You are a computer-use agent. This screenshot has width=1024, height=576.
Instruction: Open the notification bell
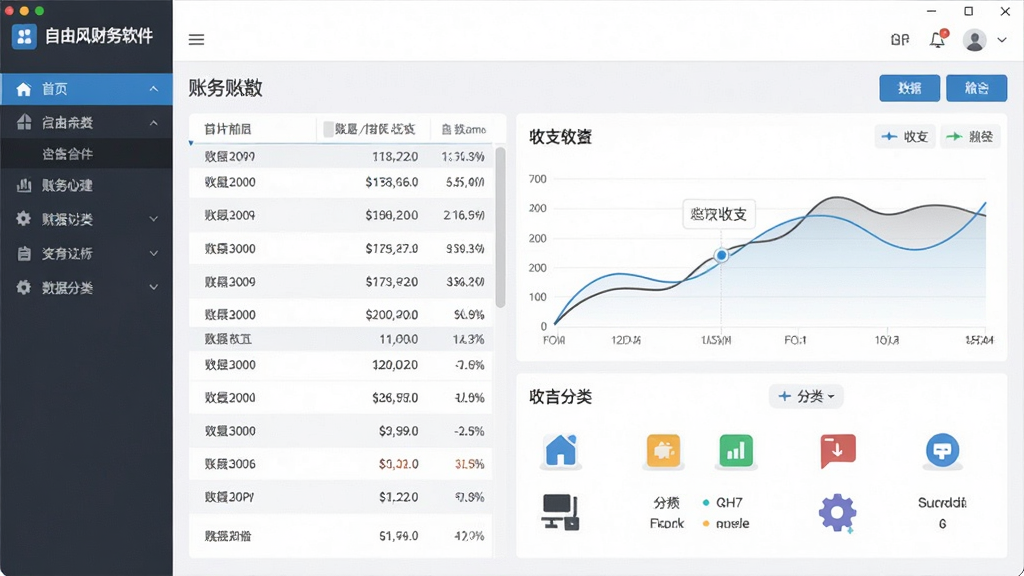[x=937, y=39]
